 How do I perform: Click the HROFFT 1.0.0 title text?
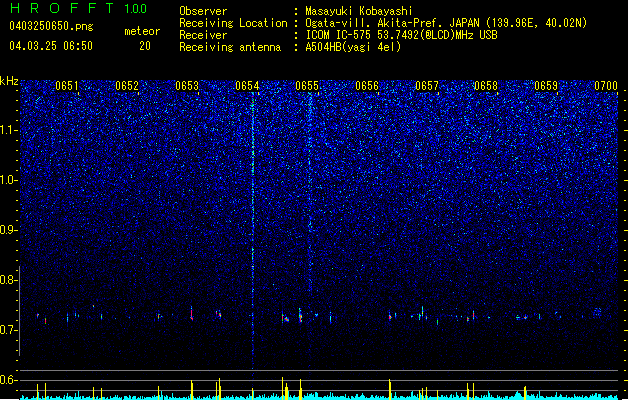click(79, 8)
